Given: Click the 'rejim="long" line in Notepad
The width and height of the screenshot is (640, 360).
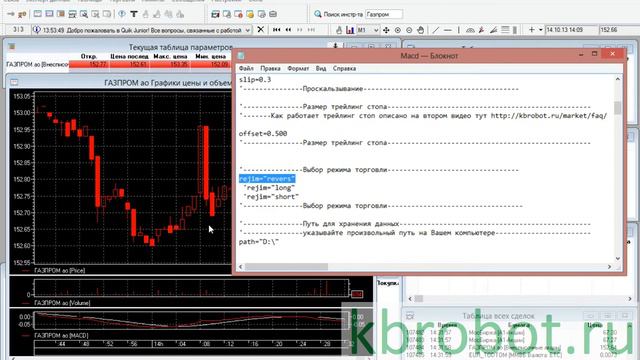Looking at the screenshot, I should point(269,188).
